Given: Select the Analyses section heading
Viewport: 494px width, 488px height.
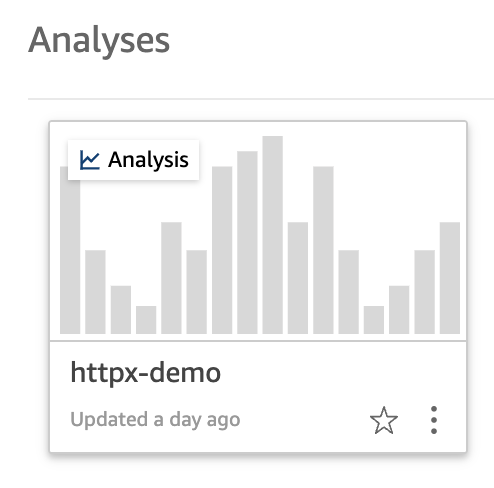Looking at the screenshot, I should (99, 41).
